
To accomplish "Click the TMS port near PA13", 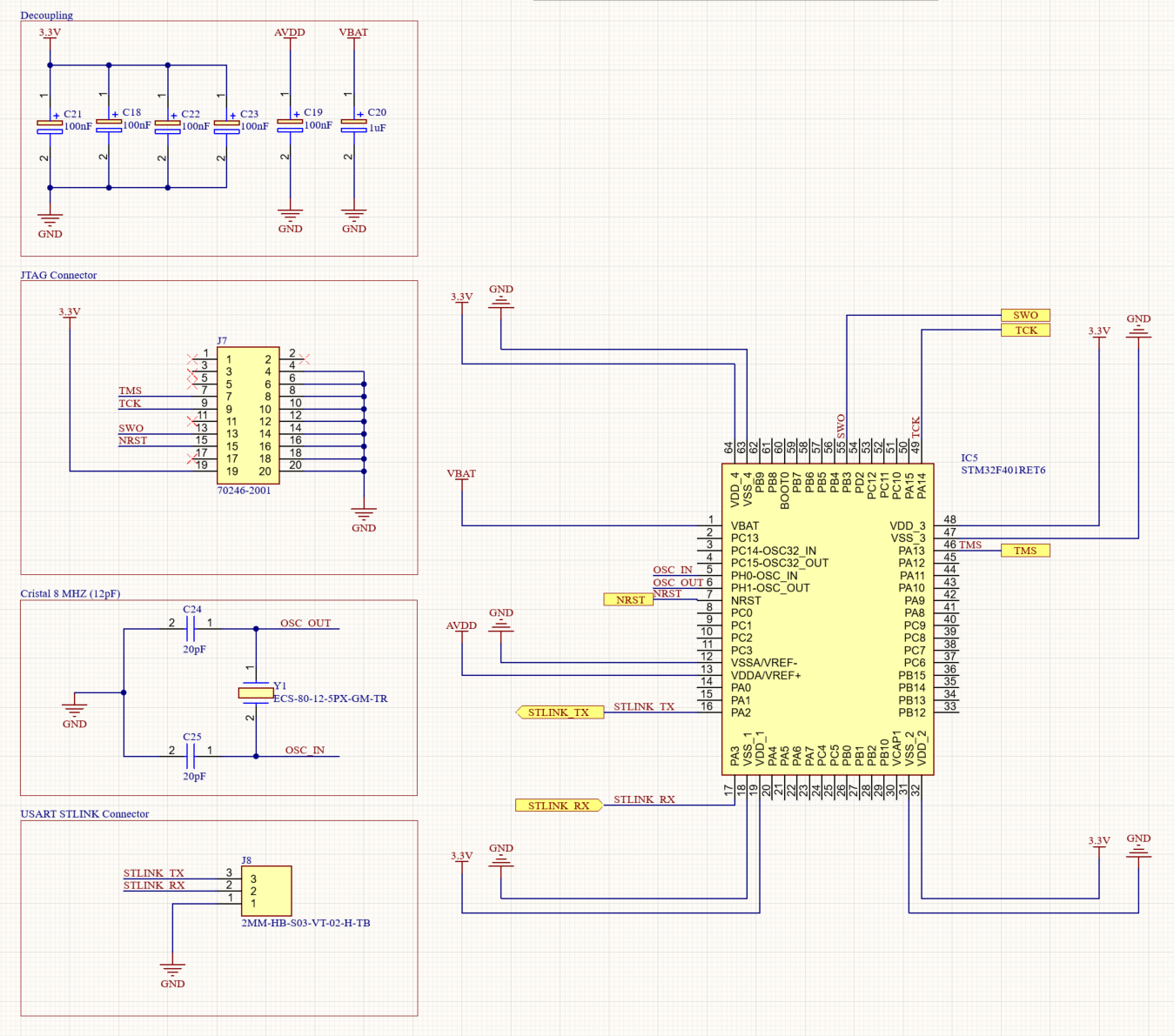I will [x=1026, y=550].
